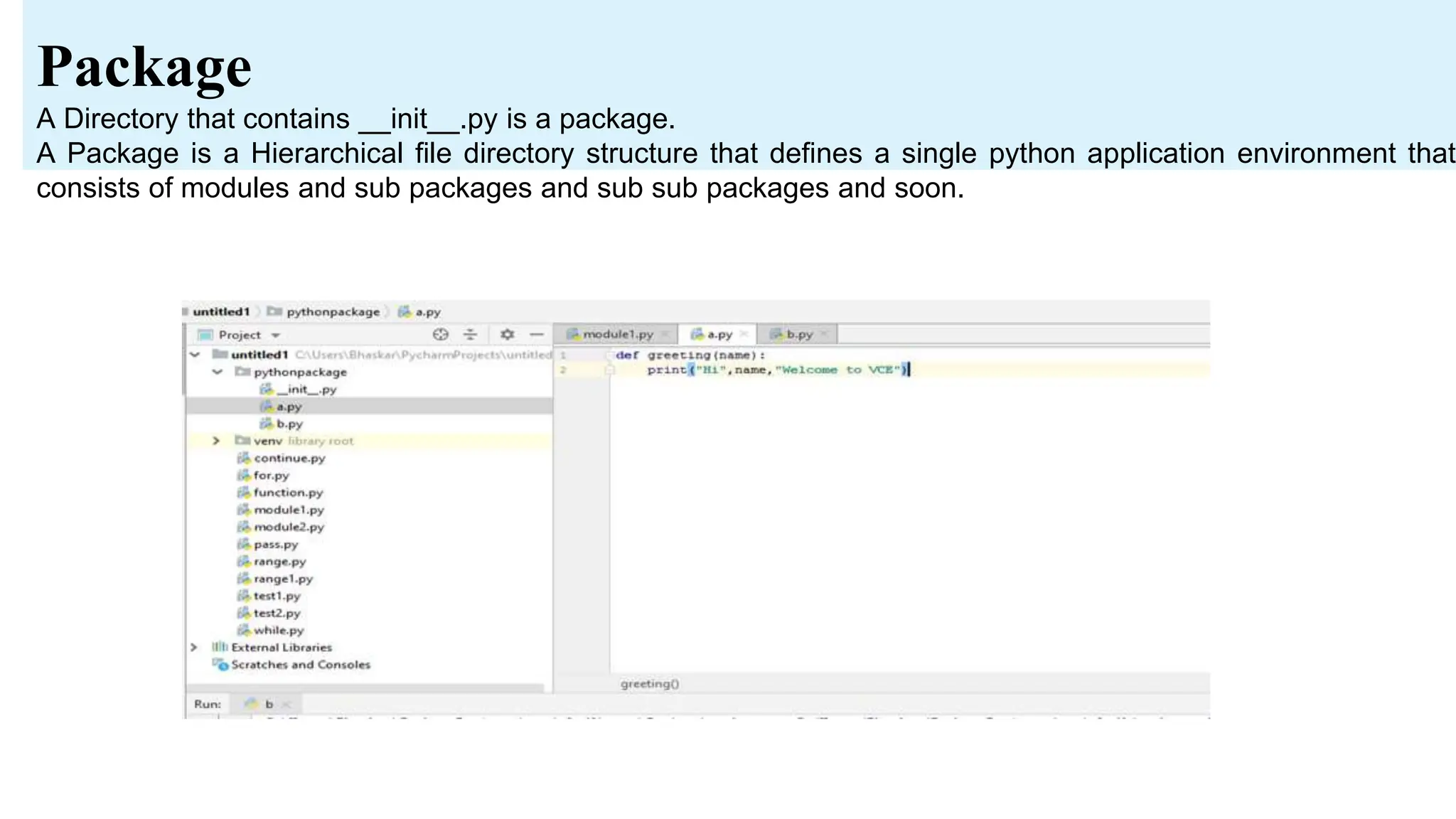Close the module1.py editor tab
The height and width of the screenshot is (819, 1456).
click(665, 334)
